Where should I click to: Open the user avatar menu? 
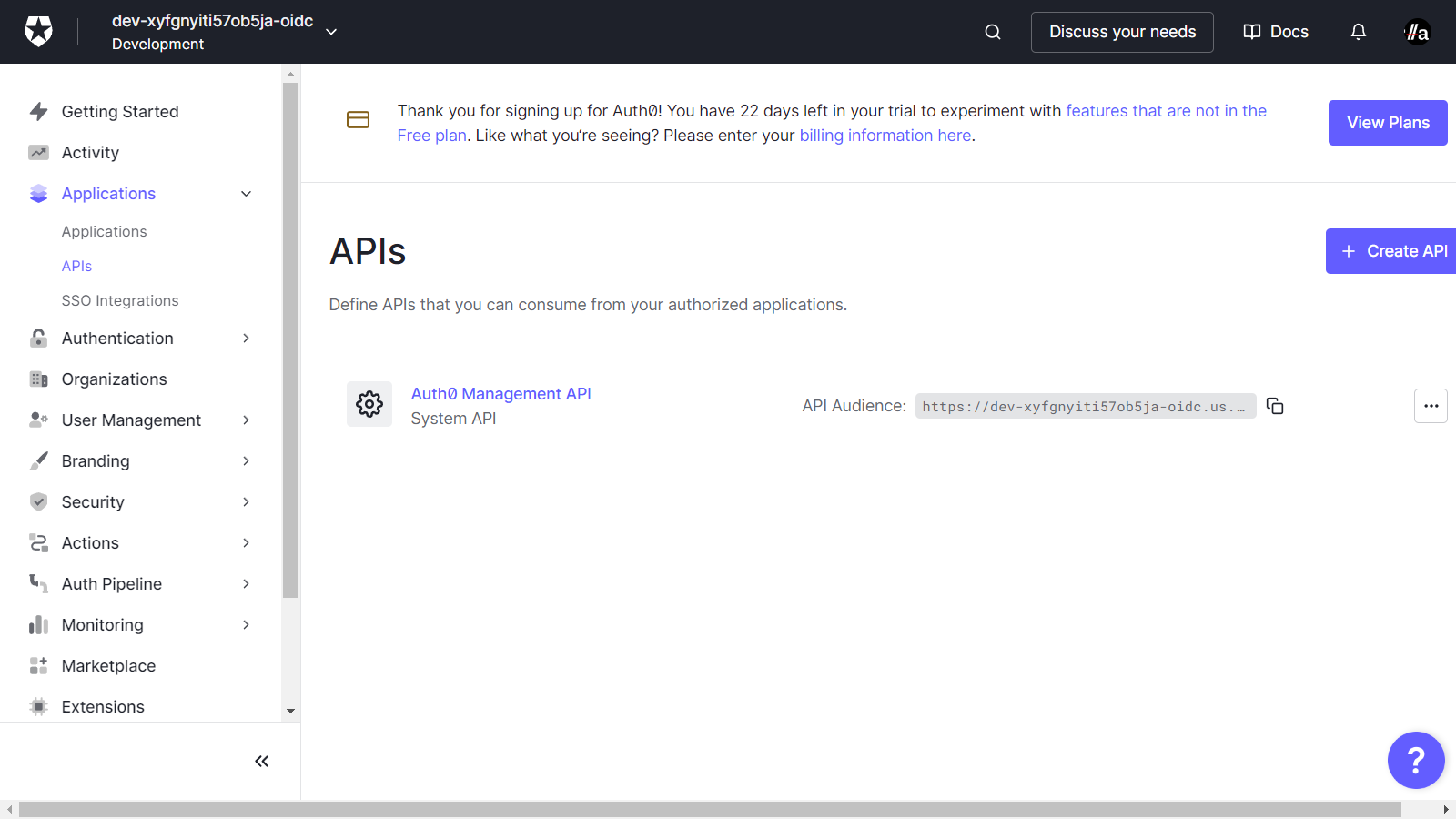click(1417, 32)
